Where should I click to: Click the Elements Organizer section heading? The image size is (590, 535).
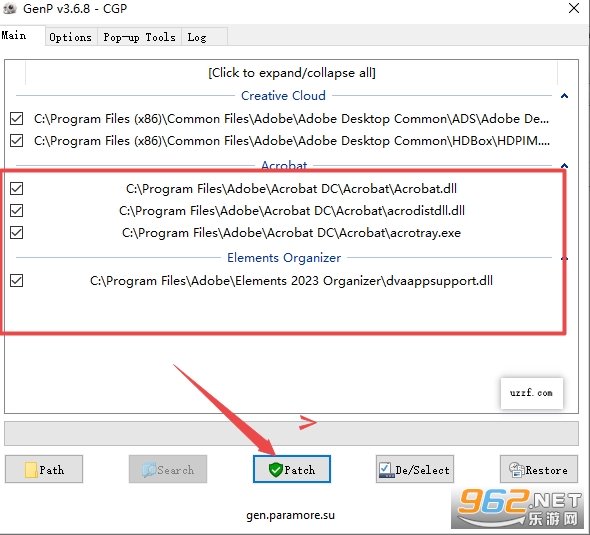point(284,258)
